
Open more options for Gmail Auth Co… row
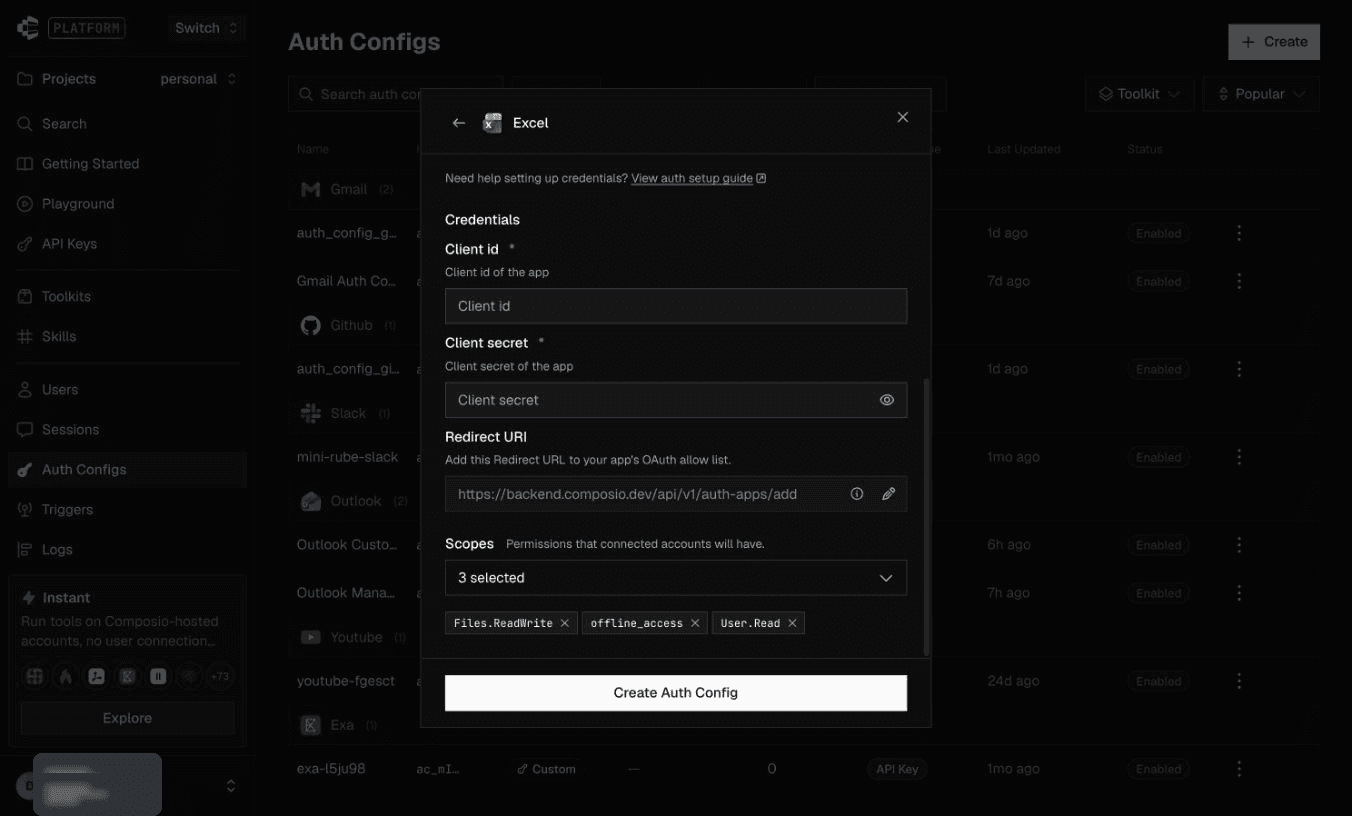coord(1239,281)
